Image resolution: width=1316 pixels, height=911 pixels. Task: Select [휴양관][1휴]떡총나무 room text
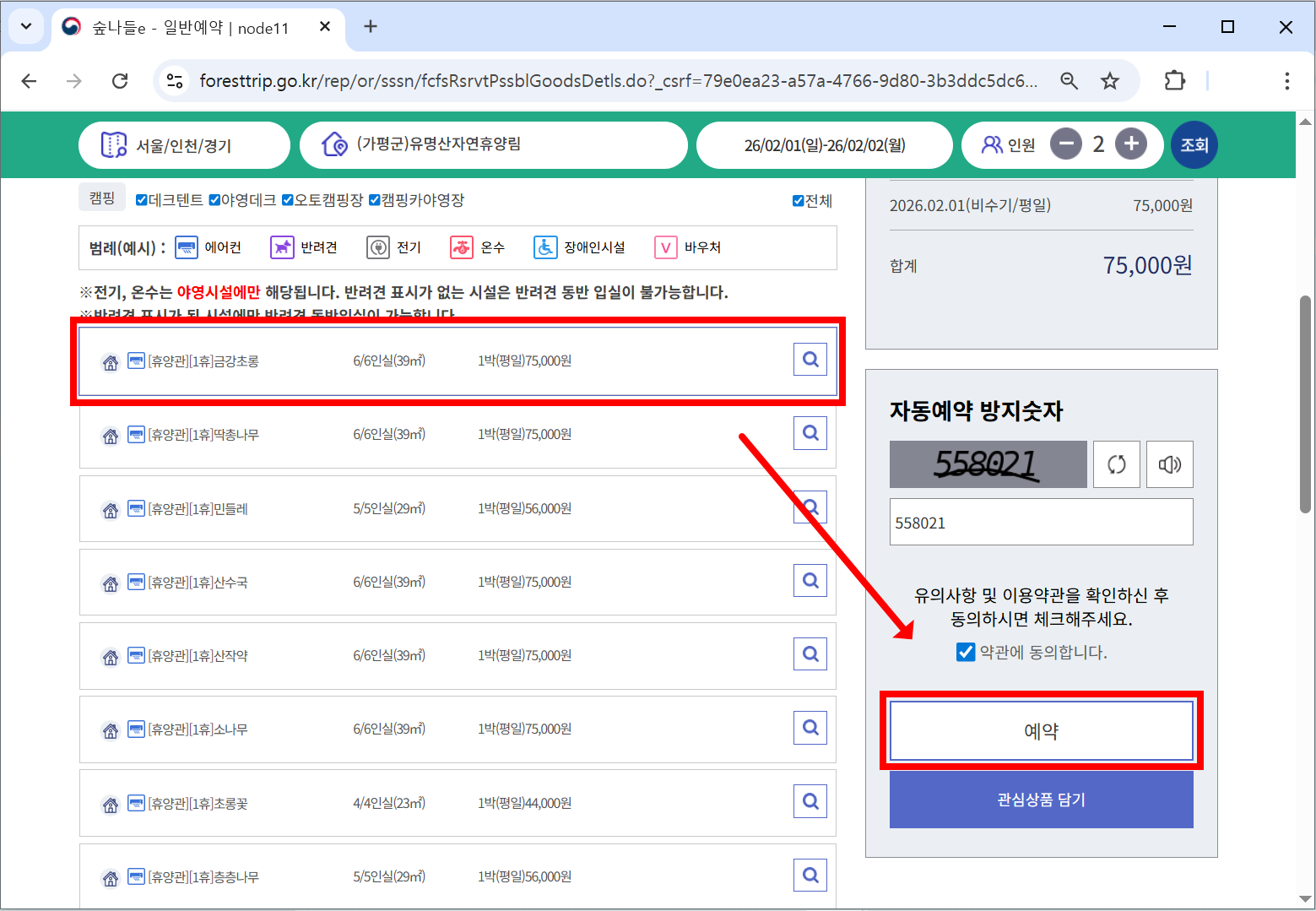click(203, 435)
